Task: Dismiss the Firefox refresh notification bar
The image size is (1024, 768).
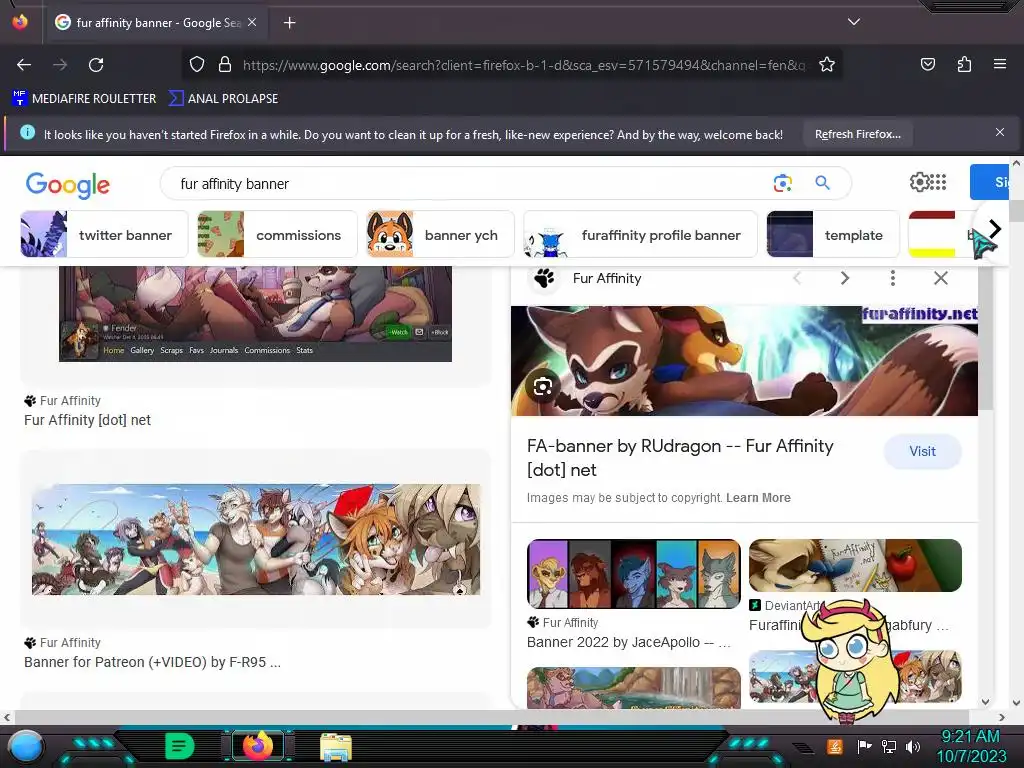Action: click(x=999, y=133)
